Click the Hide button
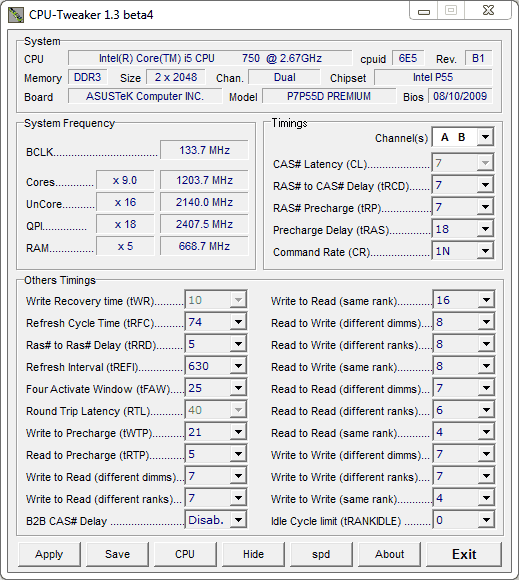 [x=253, y=554]
